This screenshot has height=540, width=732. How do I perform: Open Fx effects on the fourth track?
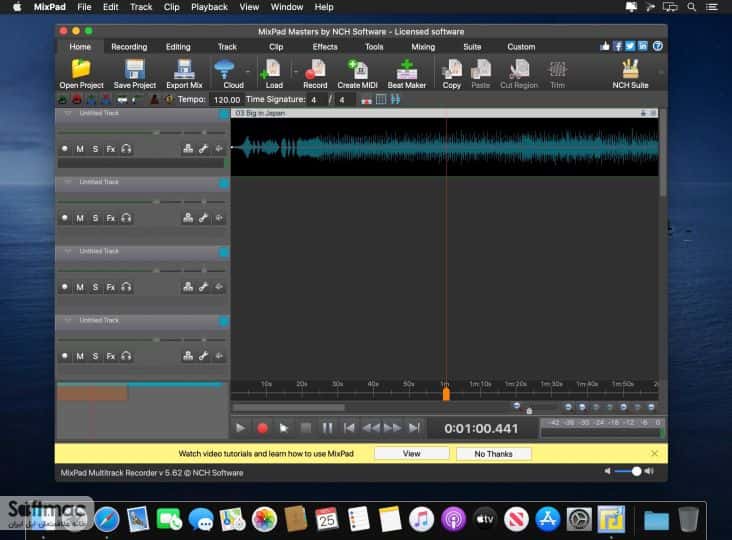pos(111,356)
